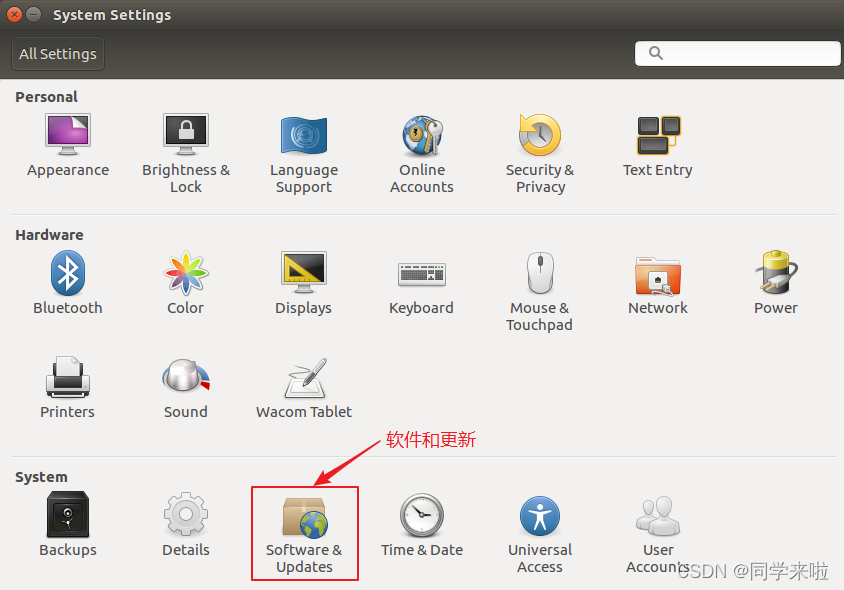Open Power settings
The image size is (844, 590).
coord(776,283)
